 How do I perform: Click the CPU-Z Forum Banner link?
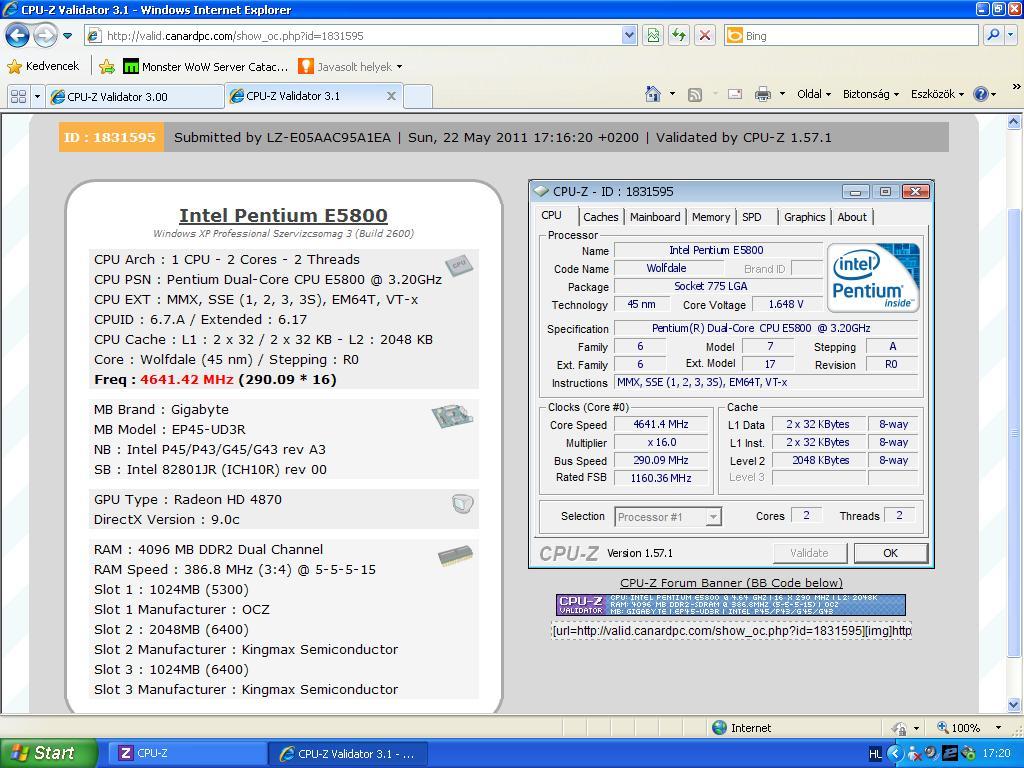tap(731, 583)
